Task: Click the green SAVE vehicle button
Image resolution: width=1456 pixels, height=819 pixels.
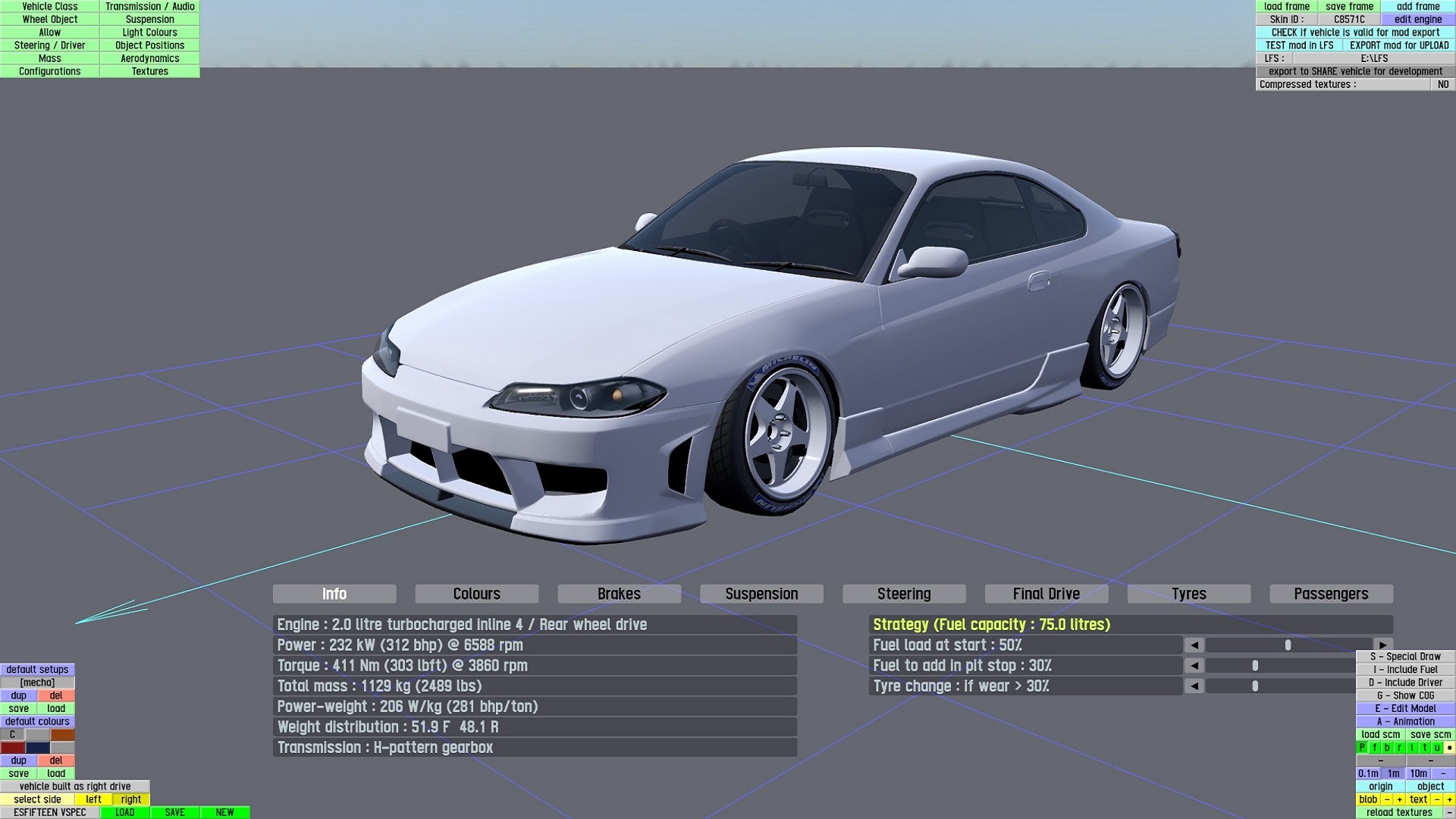Action: 174,812
